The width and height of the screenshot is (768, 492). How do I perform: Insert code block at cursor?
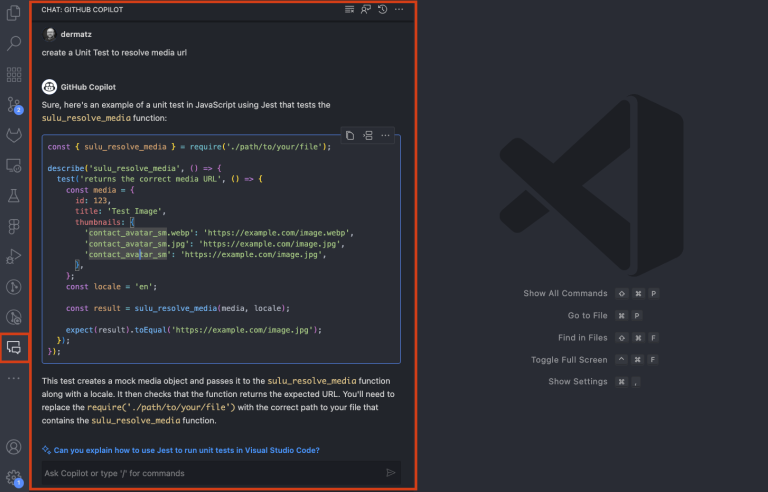368,135
